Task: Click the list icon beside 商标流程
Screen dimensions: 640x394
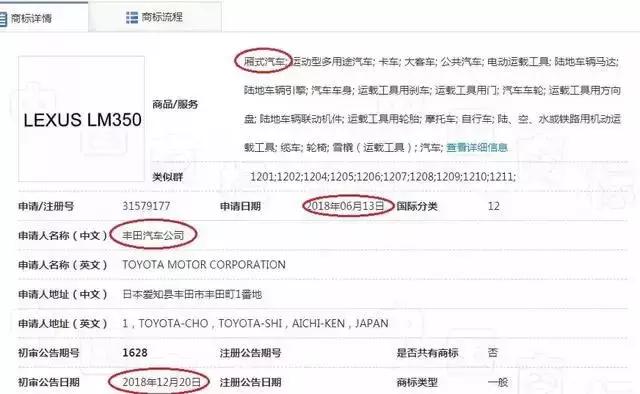Action: [x=132, y=18]
